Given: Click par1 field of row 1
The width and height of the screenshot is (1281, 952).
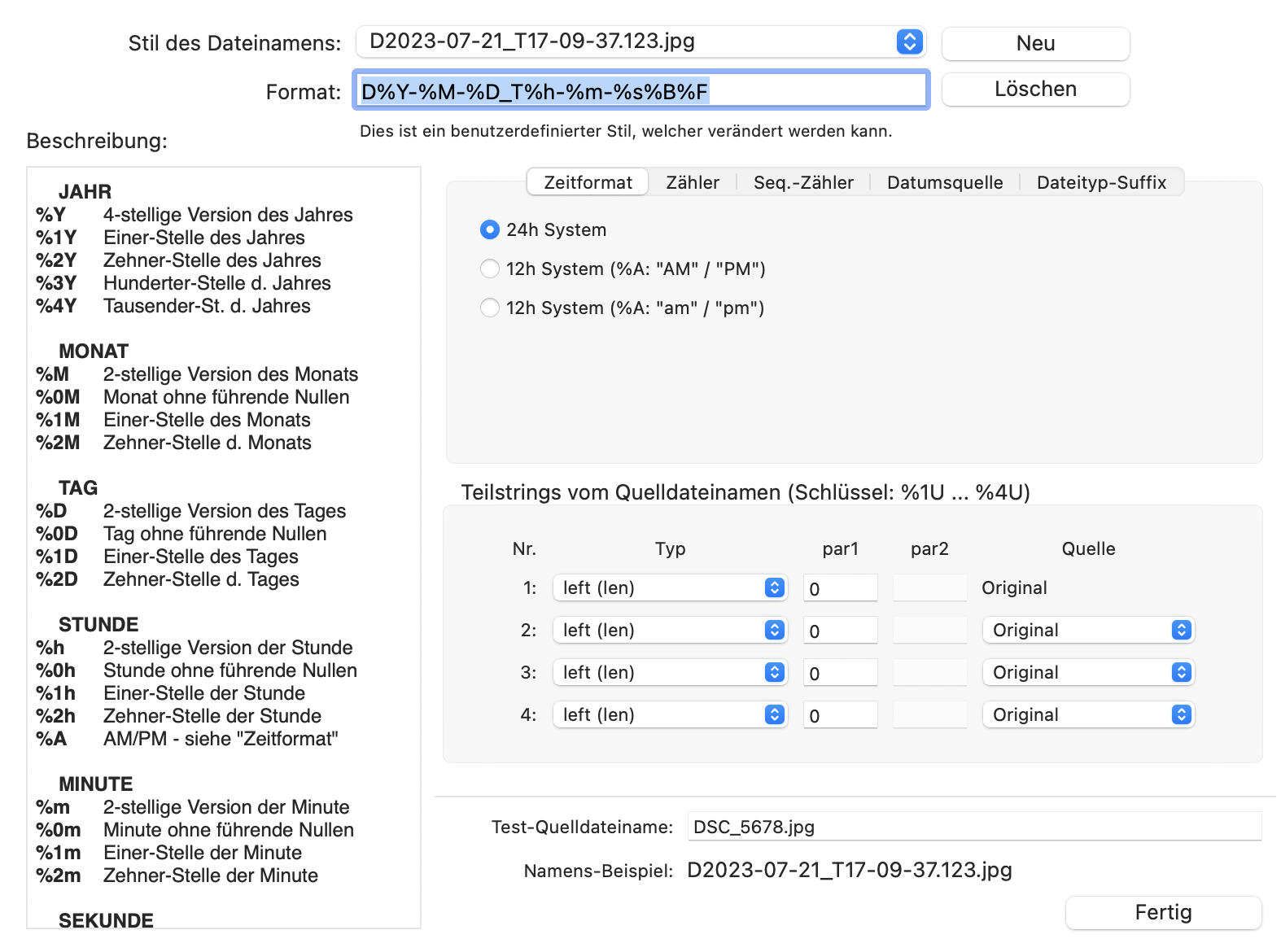Looking at the screenshot, I should [840, 588].
